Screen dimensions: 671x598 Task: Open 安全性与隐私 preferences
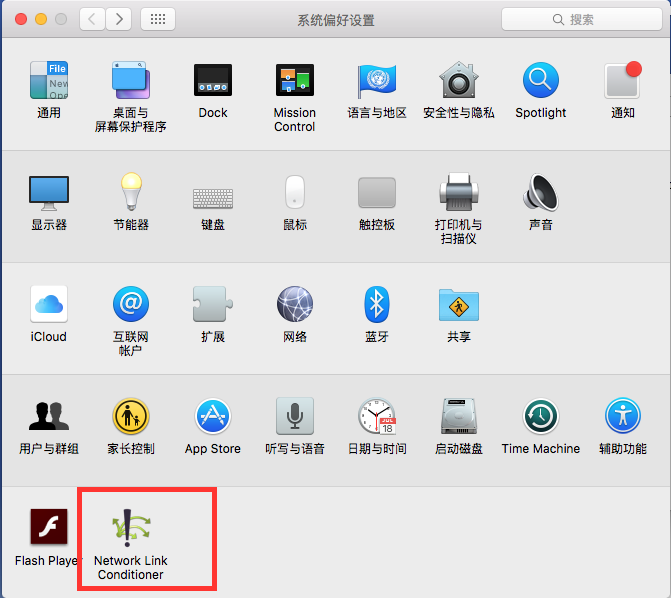[459, 80]
